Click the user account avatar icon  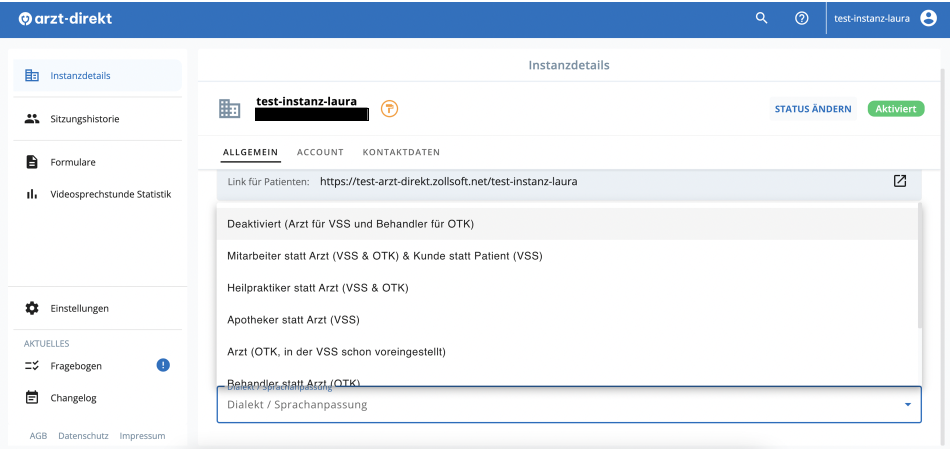click(x=928, y=18)
